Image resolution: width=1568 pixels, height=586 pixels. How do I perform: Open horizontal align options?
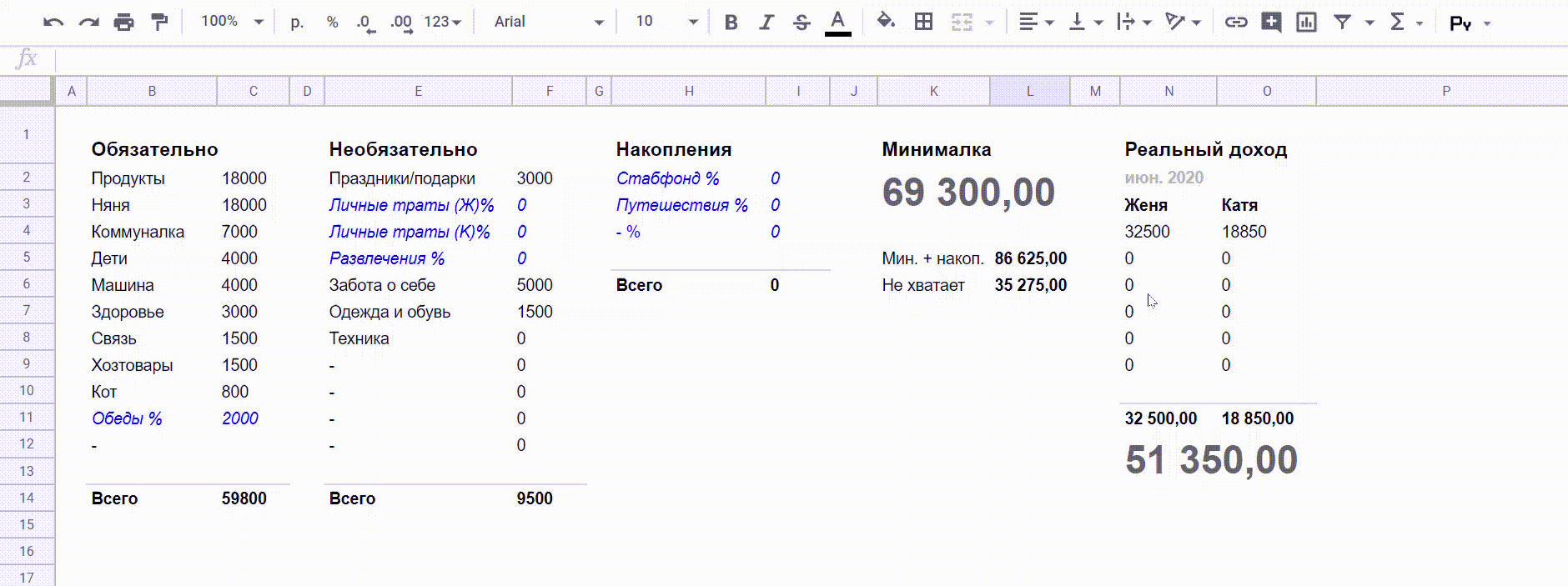pyautogui.click(x=1037, y=23)
